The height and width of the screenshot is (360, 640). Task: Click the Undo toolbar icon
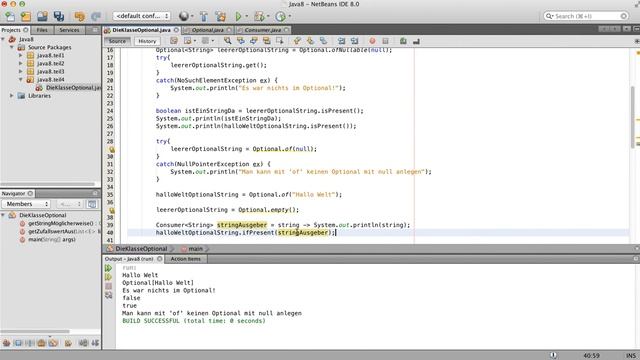click(80, 16)
